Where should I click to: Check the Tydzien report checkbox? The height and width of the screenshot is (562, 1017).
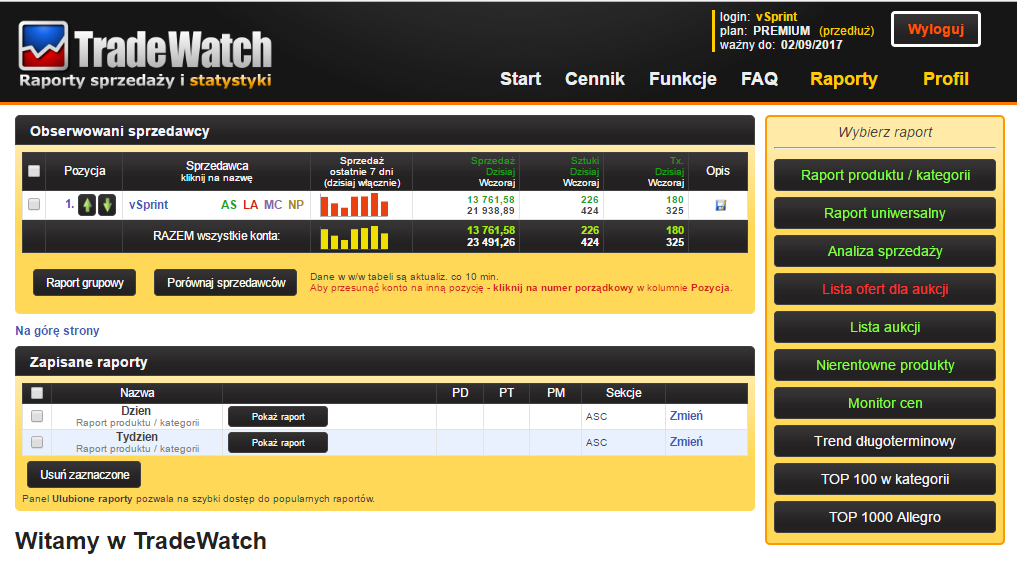tap(37, 442)
